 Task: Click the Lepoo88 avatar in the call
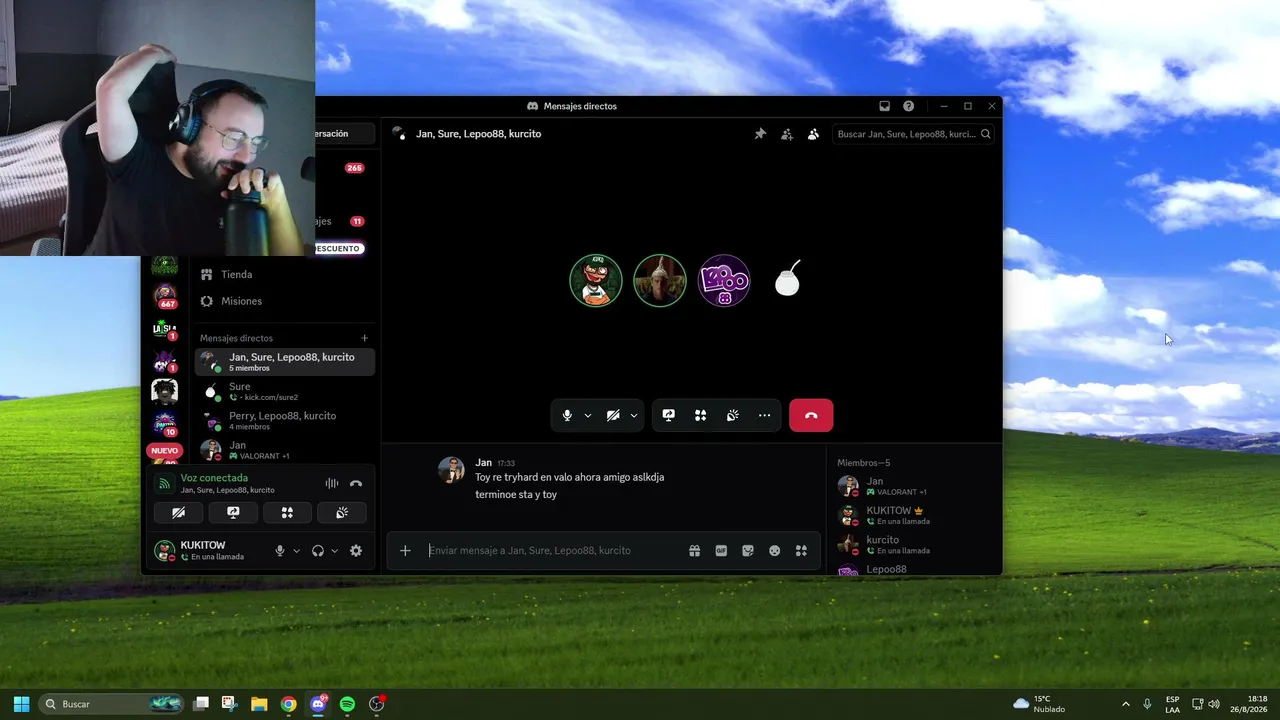point(724,280)
